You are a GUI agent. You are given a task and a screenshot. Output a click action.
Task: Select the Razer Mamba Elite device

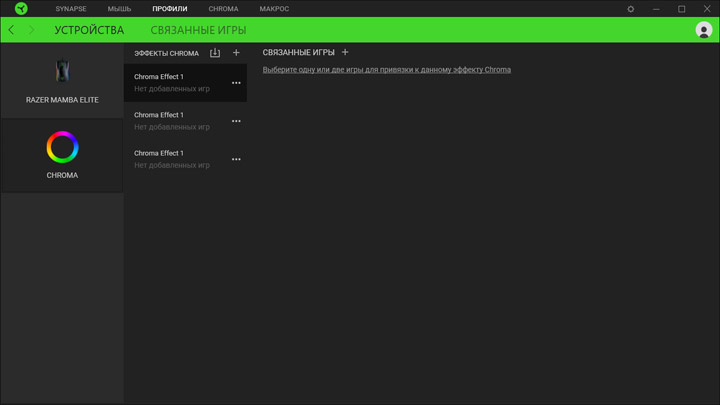click(62, 80)
